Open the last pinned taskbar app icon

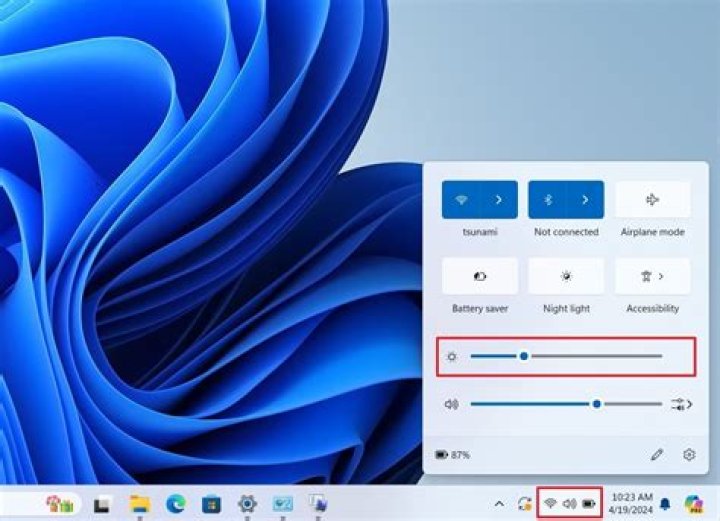pos(318,503)
